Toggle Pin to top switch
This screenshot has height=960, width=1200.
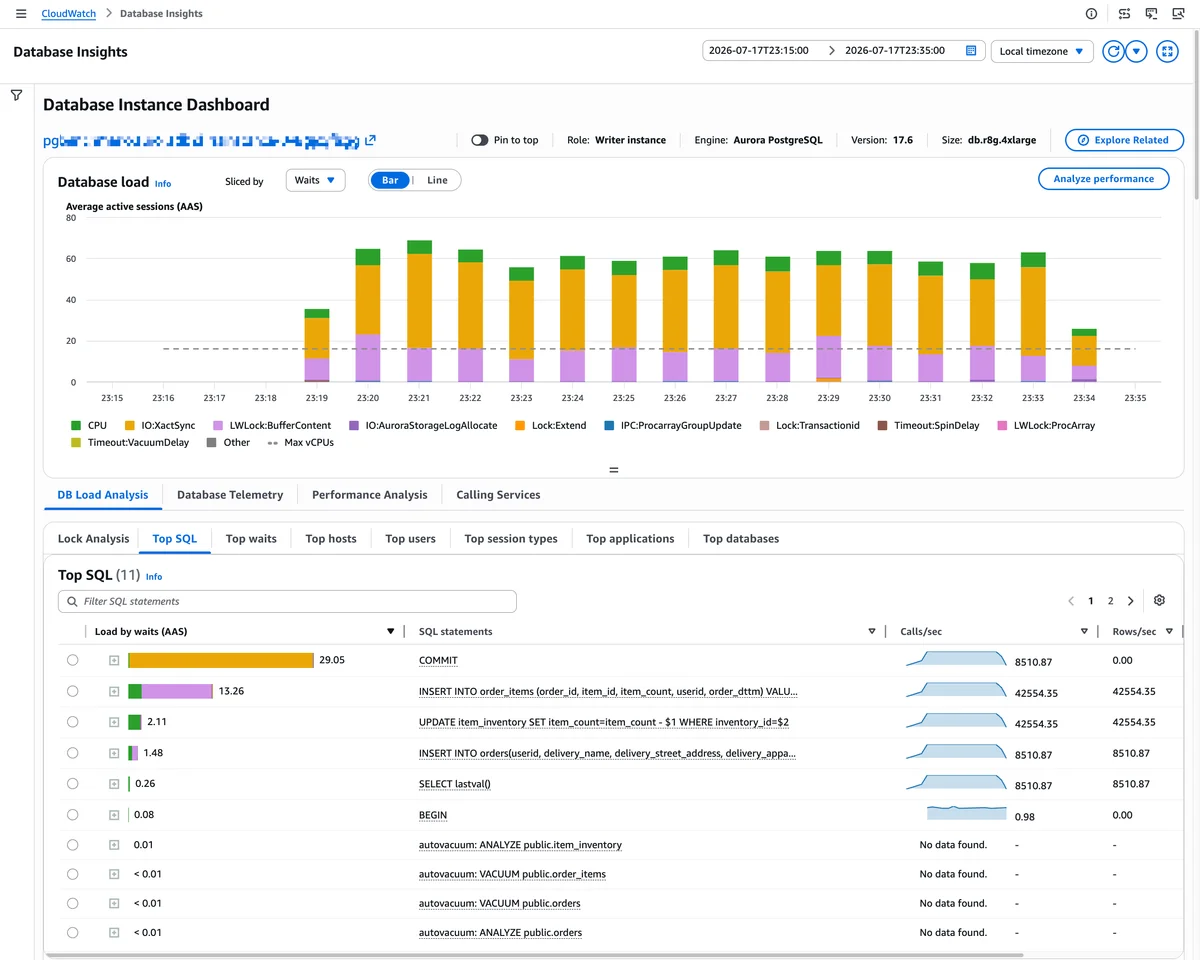(480, 140)
